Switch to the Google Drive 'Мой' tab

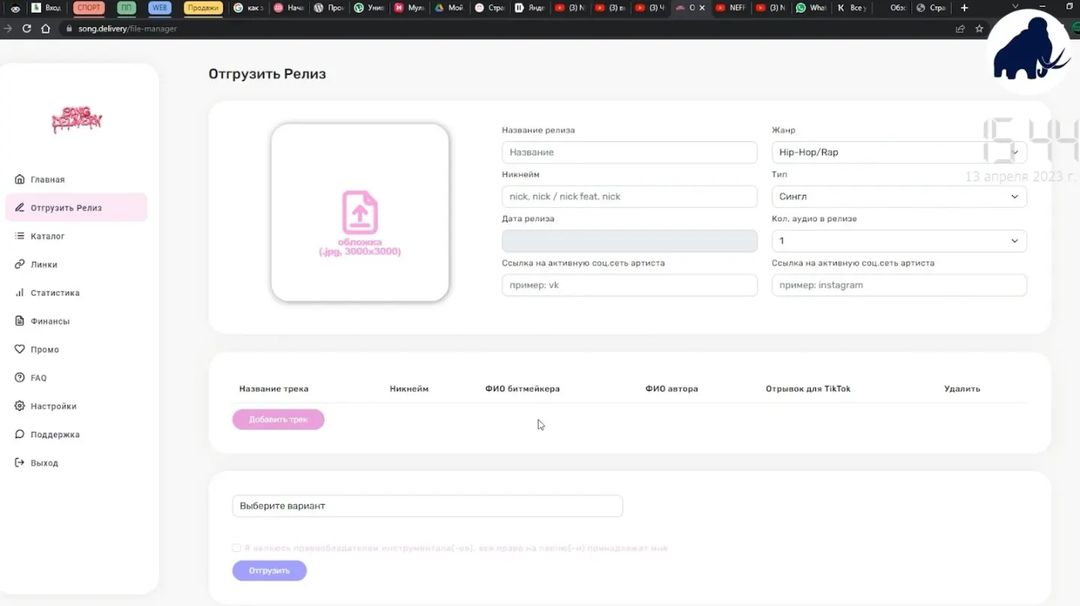pos(448,8)
